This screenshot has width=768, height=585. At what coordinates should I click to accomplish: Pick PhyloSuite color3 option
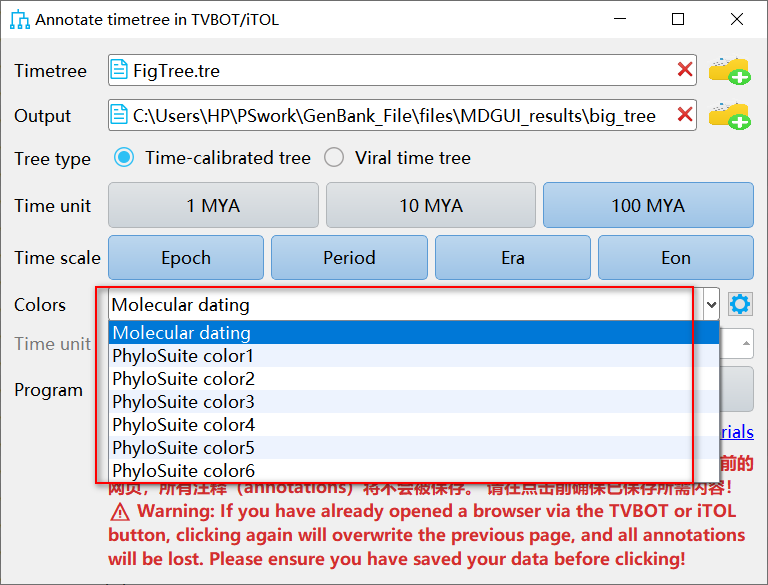[413, 402]
